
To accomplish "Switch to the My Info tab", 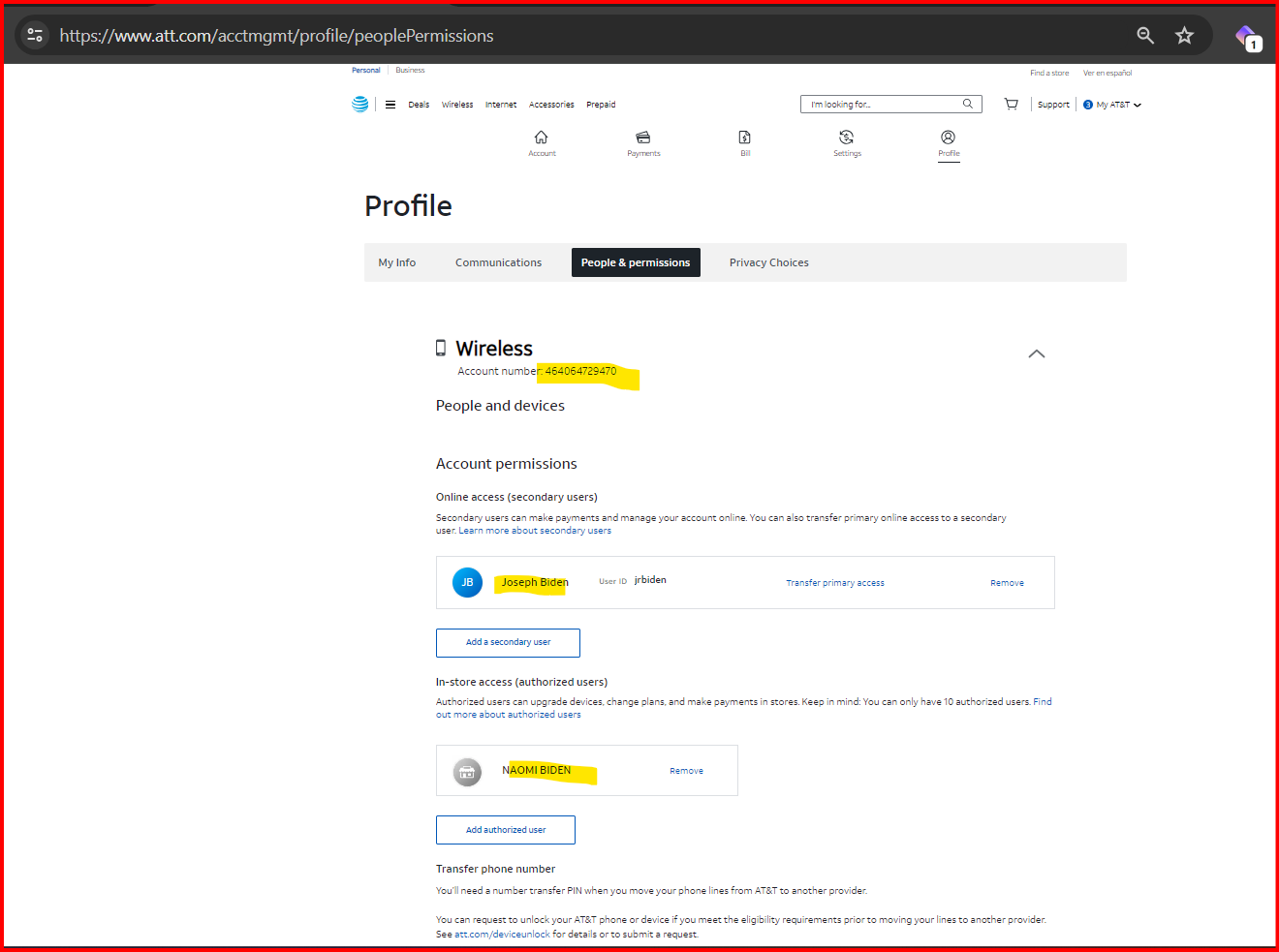I will [397, 262].
